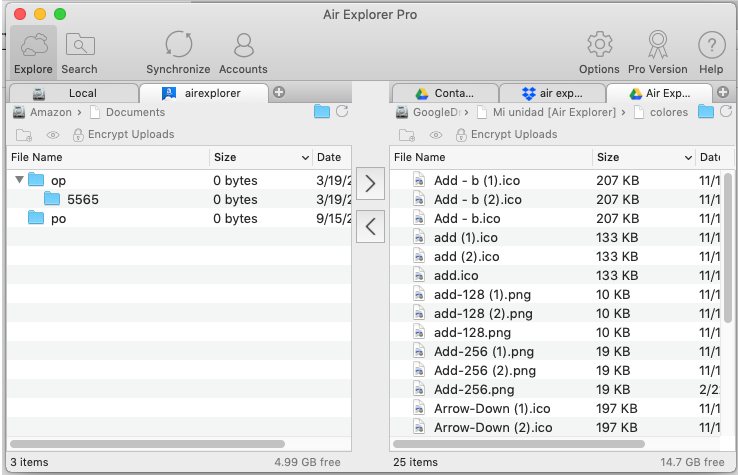Open folder browser icon in left pane
The height and width of the screenshot is (475, 738).
point(322,112)
